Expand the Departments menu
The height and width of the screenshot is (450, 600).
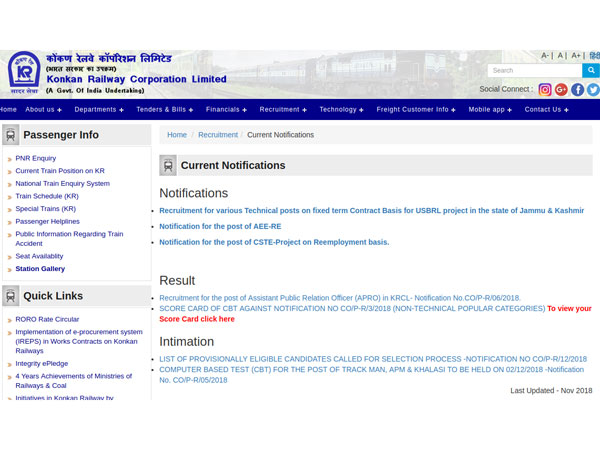click(99, 109)
